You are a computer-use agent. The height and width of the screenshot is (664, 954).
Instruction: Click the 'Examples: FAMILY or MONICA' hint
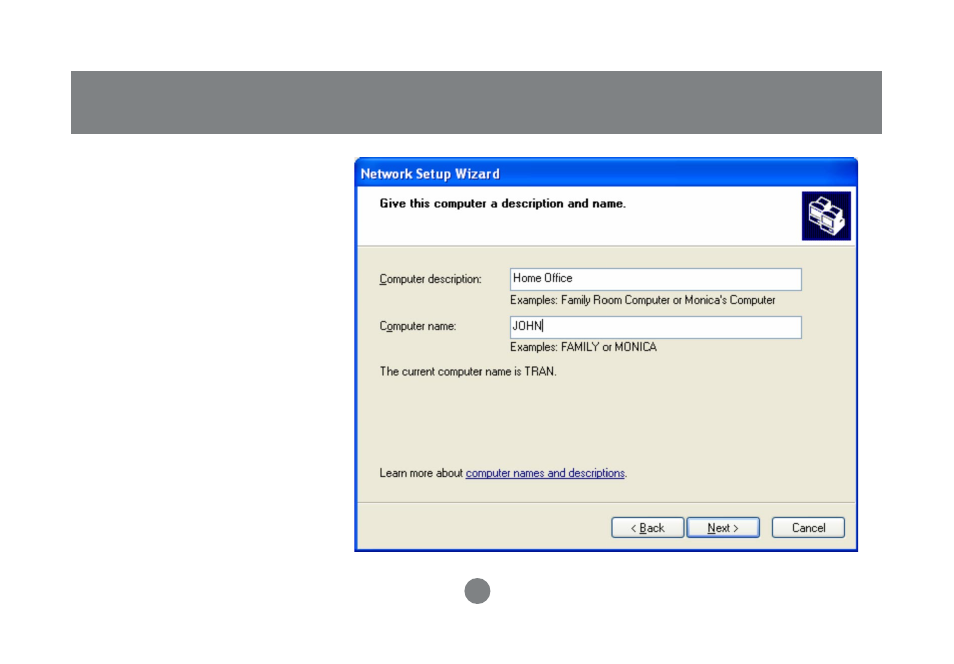pyautogui.click(x=583, y=347)
